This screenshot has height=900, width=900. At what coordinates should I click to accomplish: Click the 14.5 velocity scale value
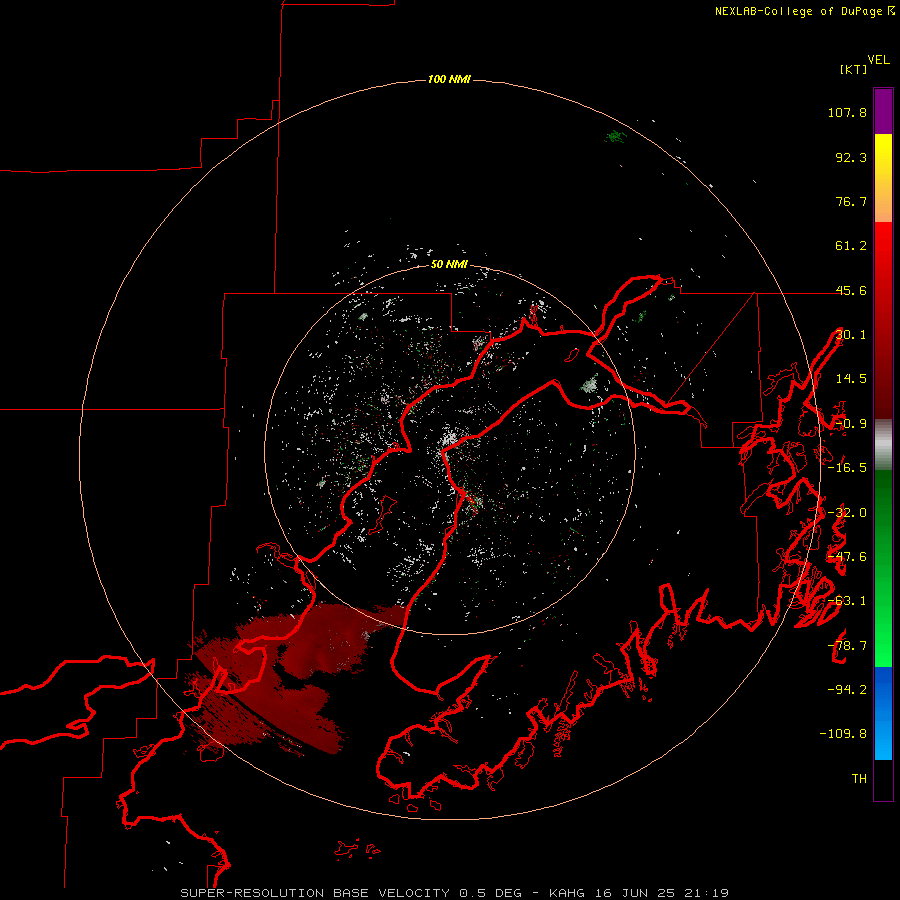point(851,379)
